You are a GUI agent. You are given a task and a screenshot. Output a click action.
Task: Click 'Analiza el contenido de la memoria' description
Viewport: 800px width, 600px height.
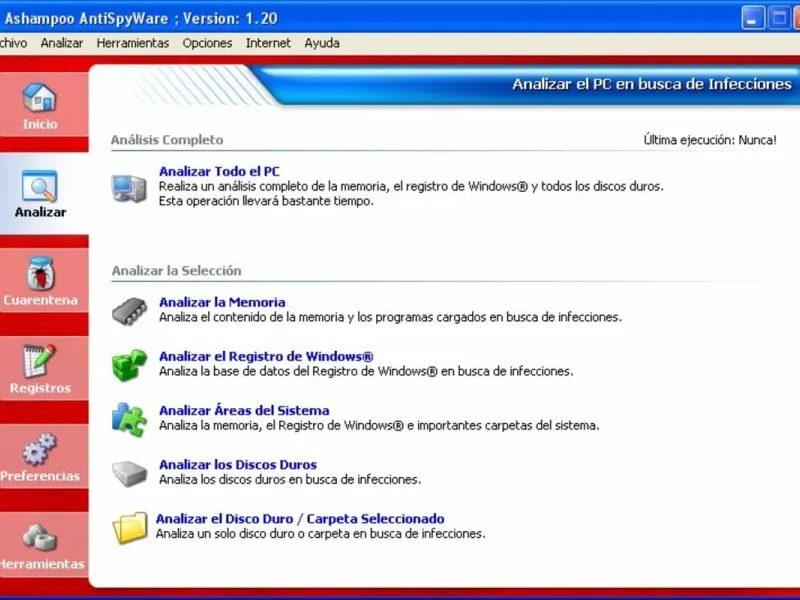coord(390,317)
